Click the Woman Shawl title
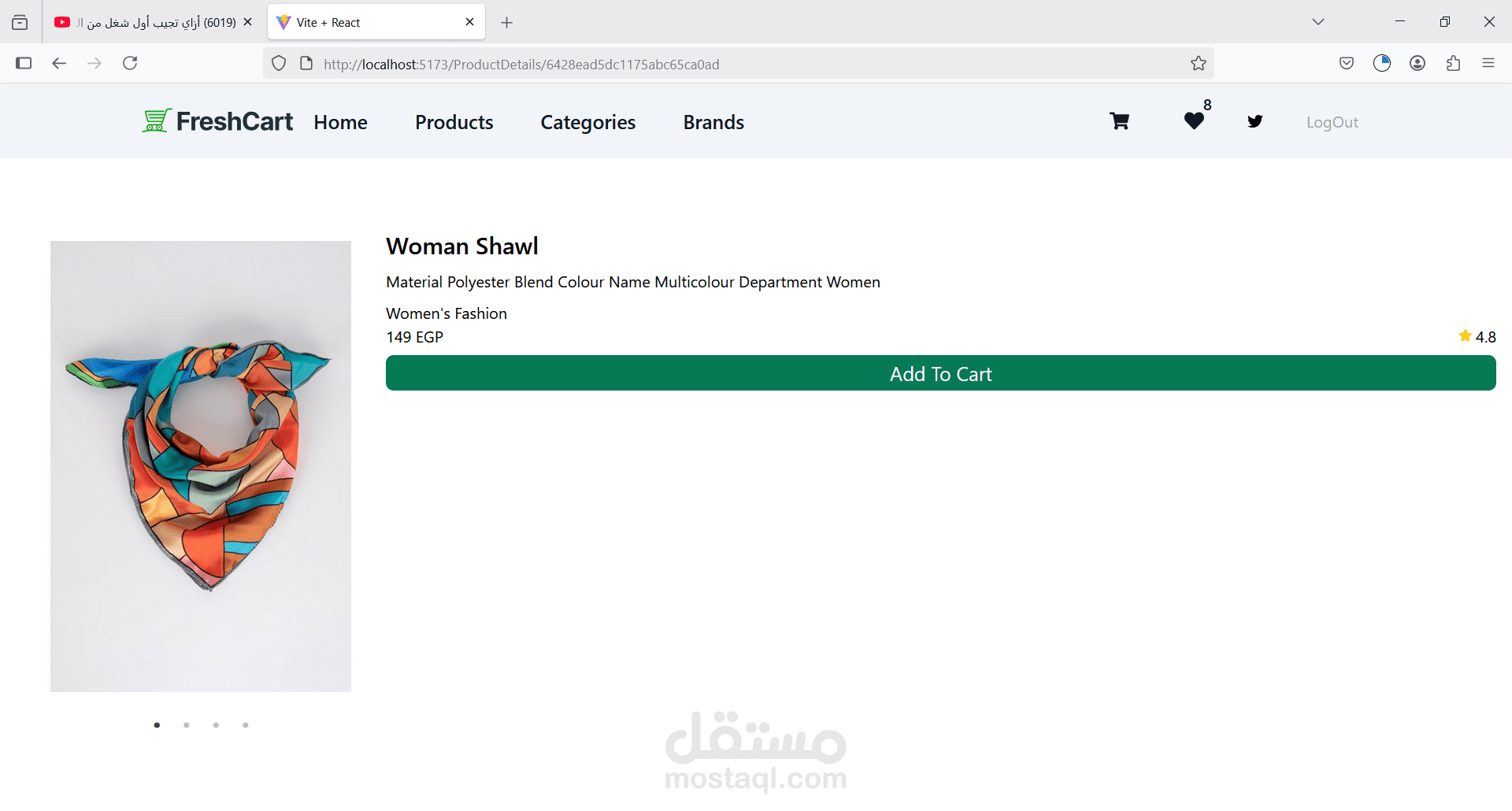 click(x=462, y=246)
